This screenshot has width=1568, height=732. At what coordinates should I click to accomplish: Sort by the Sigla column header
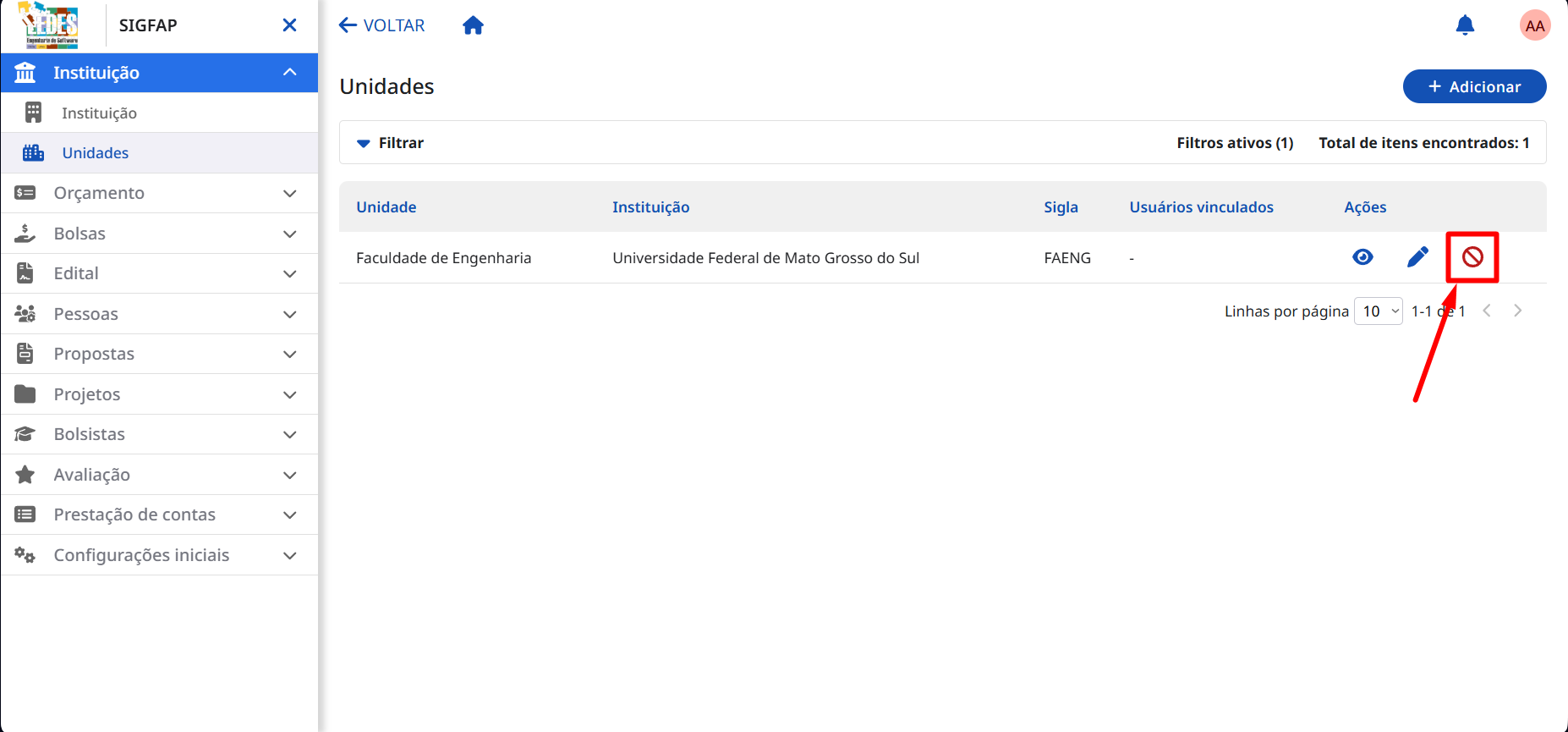[1061, 207]
